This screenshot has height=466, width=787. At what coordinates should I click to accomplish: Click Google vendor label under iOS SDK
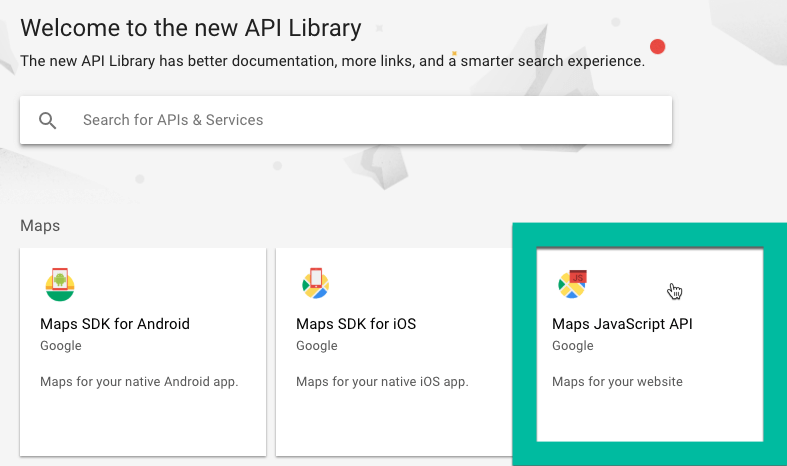click(x=317, y=346)
